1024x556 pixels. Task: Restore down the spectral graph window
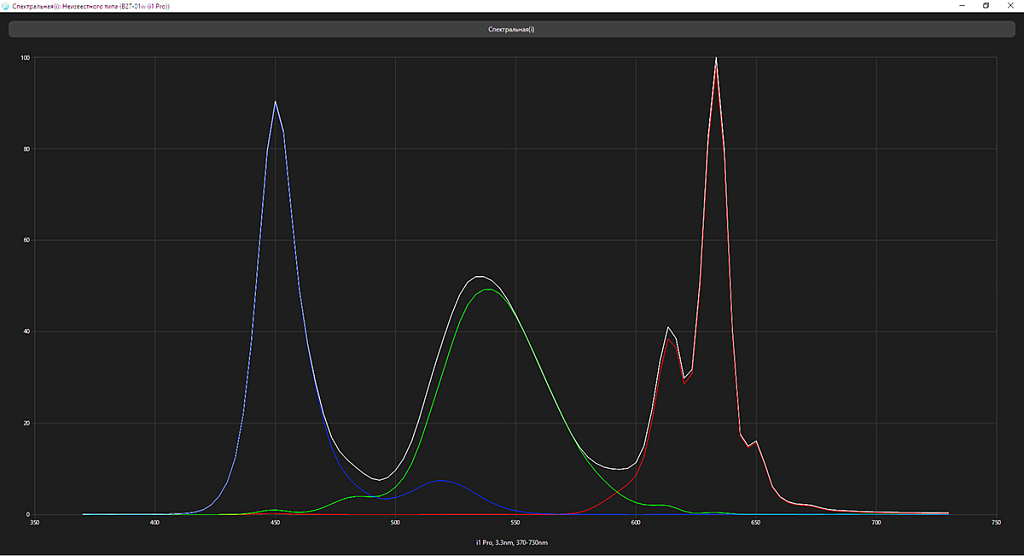(x=985, y=6)
